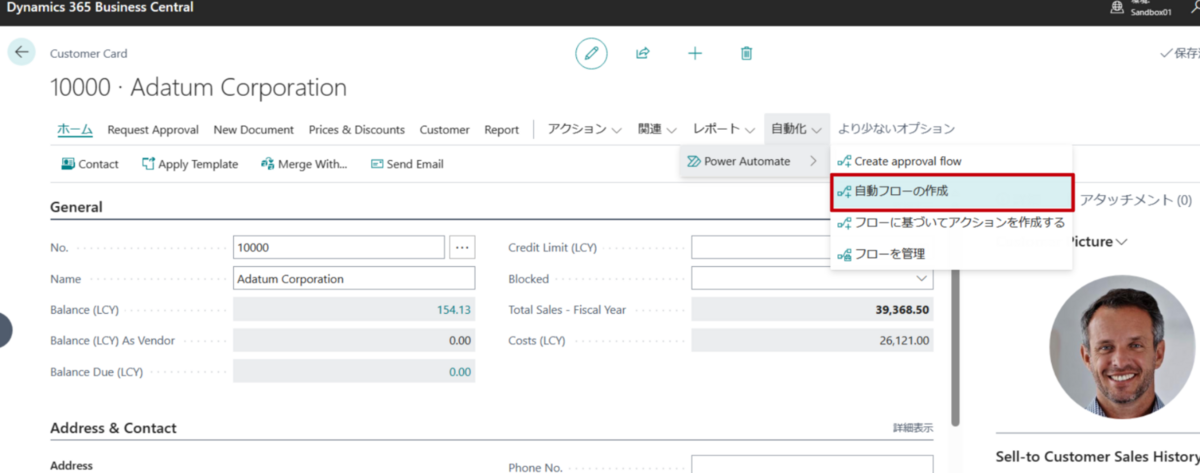This screenshot has height=473, width=1200.
Task: Expand the レポート dropdown
Action: point(724,129)
